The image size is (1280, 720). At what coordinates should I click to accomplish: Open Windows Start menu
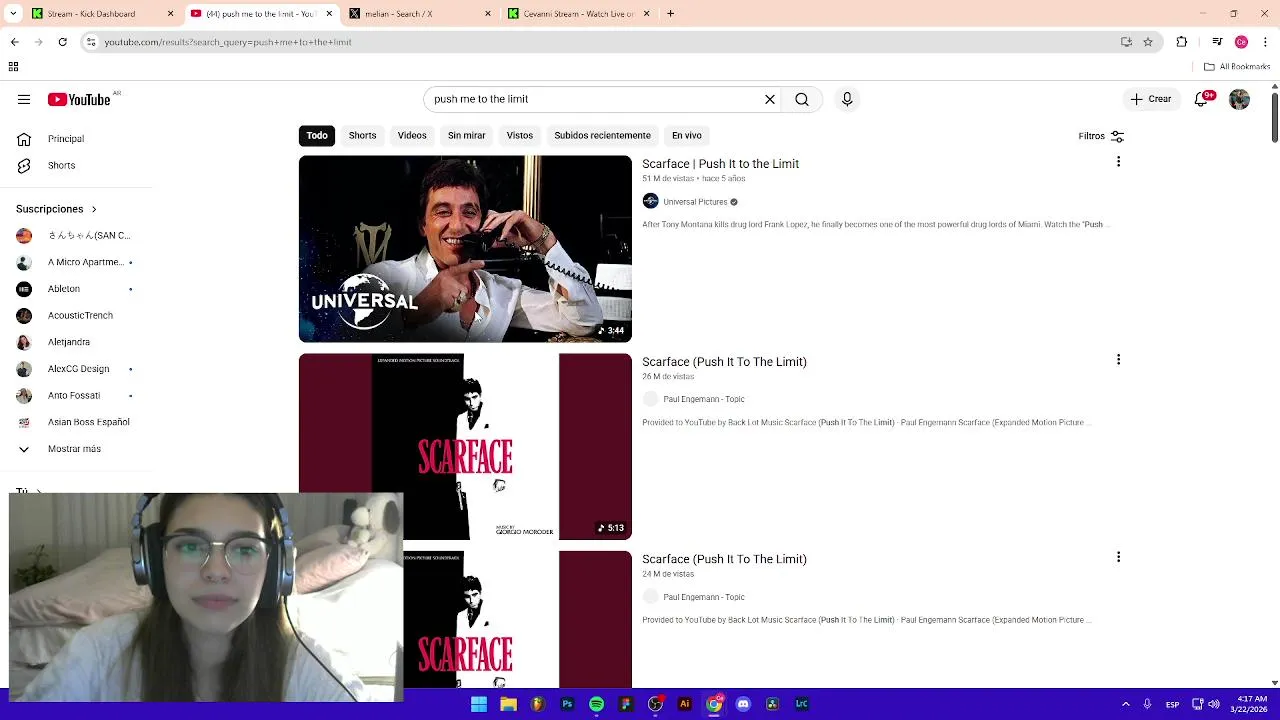click(479, 704)
